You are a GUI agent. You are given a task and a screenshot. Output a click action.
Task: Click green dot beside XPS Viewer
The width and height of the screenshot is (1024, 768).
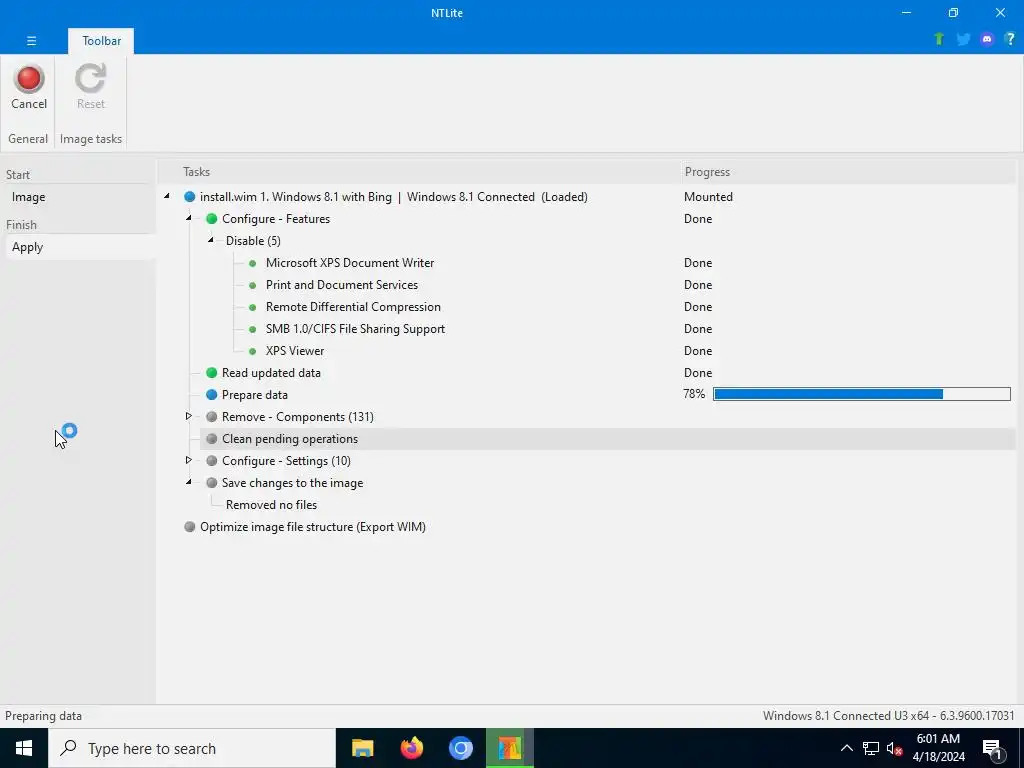(x=253, y=351)
